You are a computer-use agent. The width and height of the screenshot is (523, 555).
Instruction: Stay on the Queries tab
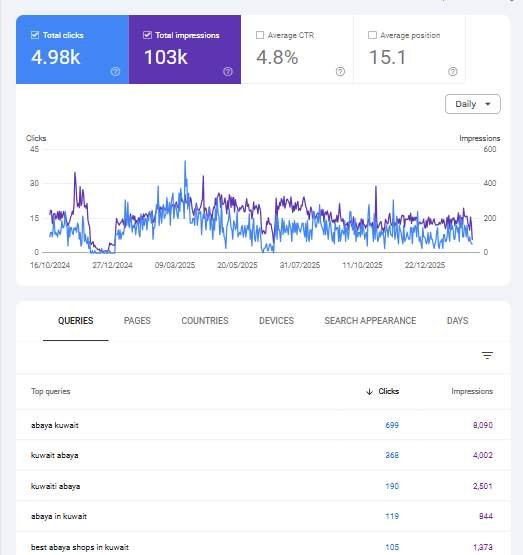click(x=76, y=321)
